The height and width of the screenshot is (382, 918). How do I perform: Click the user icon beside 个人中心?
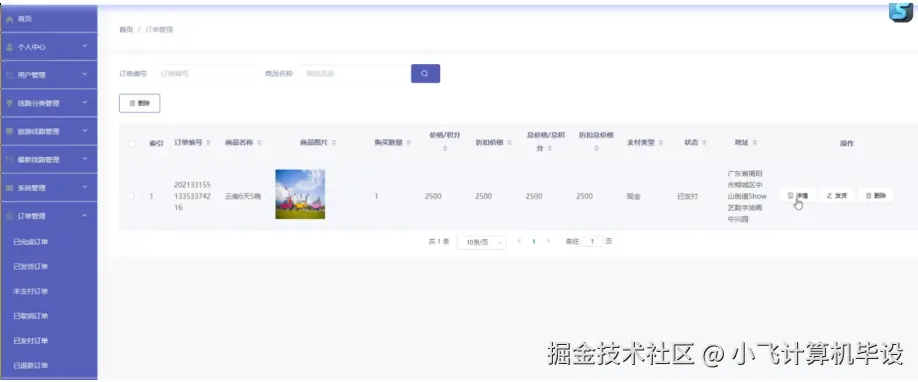pos(9,47)
